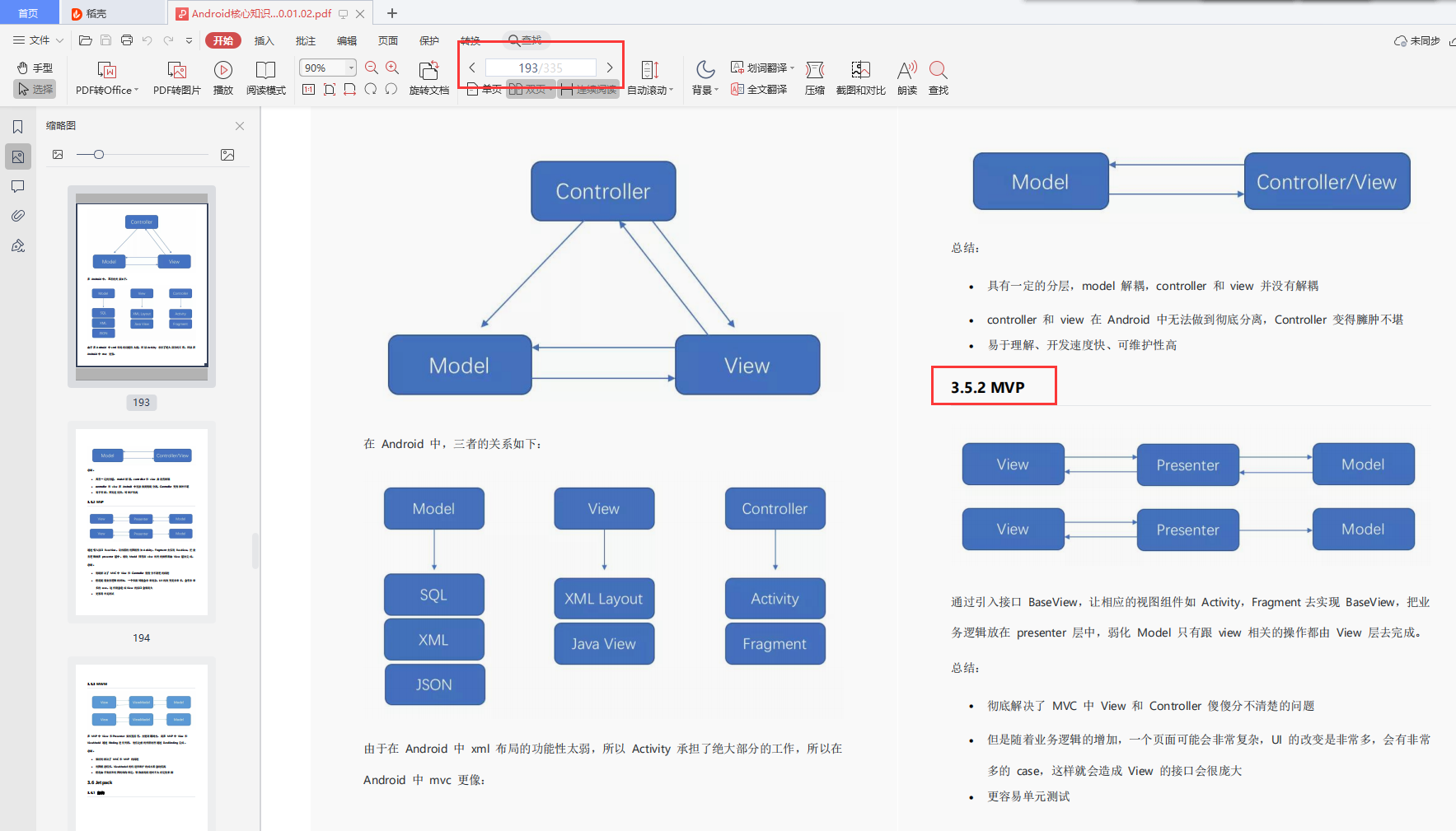Switch to the 批注 ribbon tab
The width and height of the screenshot is (1456, 831).
pyautogui.click(x=305, y=40)
